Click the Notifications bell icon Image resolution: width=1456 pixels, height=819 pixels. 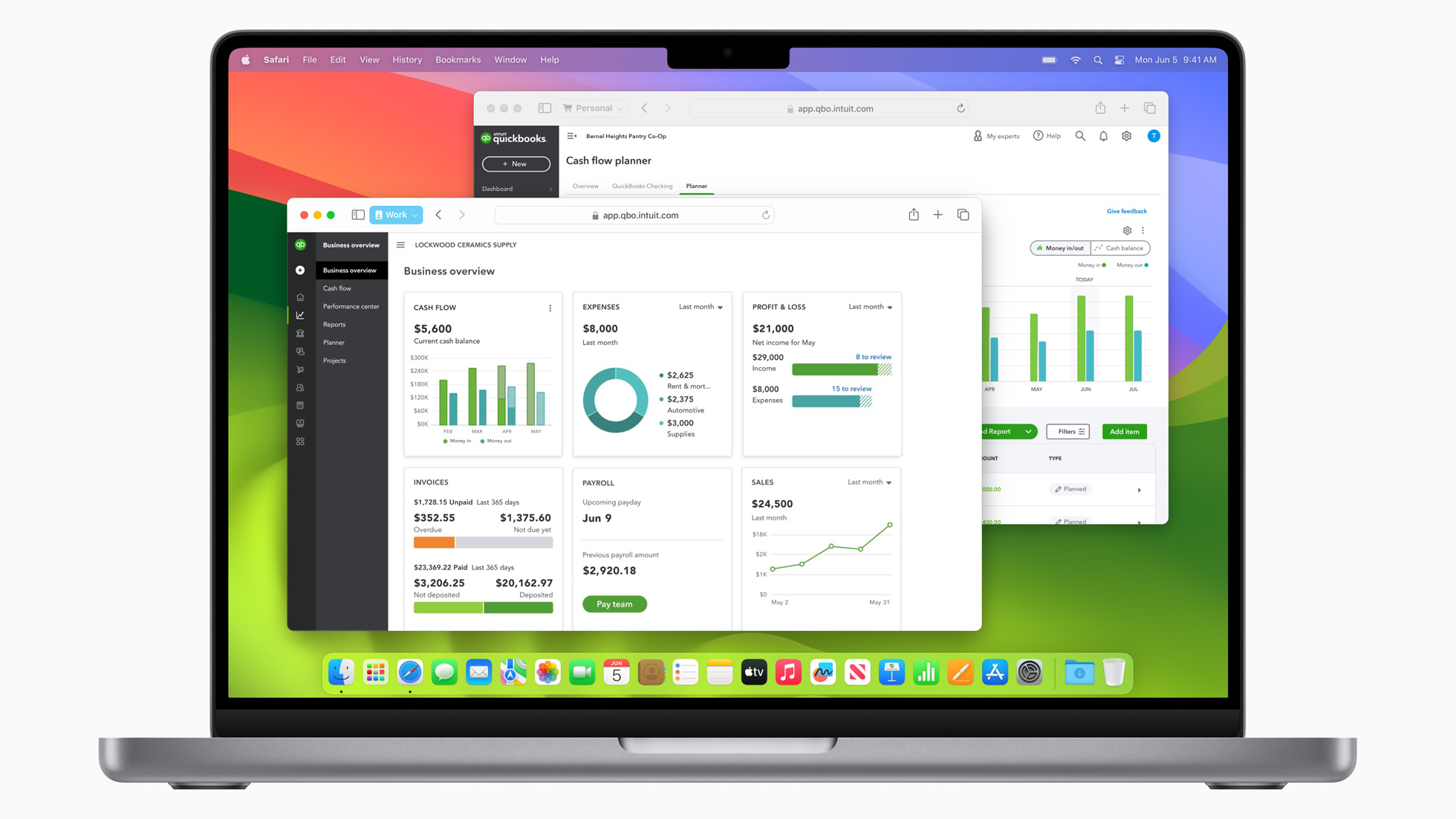tap(1103, 136)
